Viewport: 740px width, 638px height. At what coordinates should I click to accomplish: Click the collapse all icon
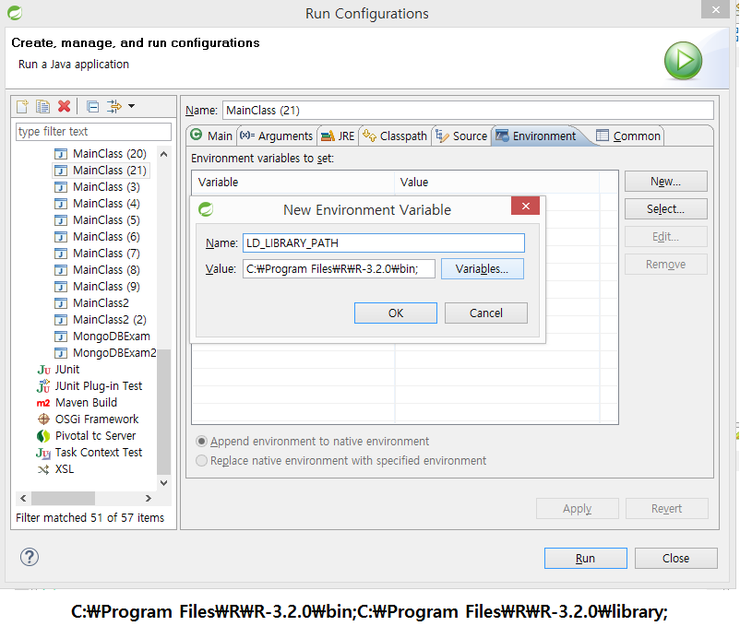coord(92,107)
